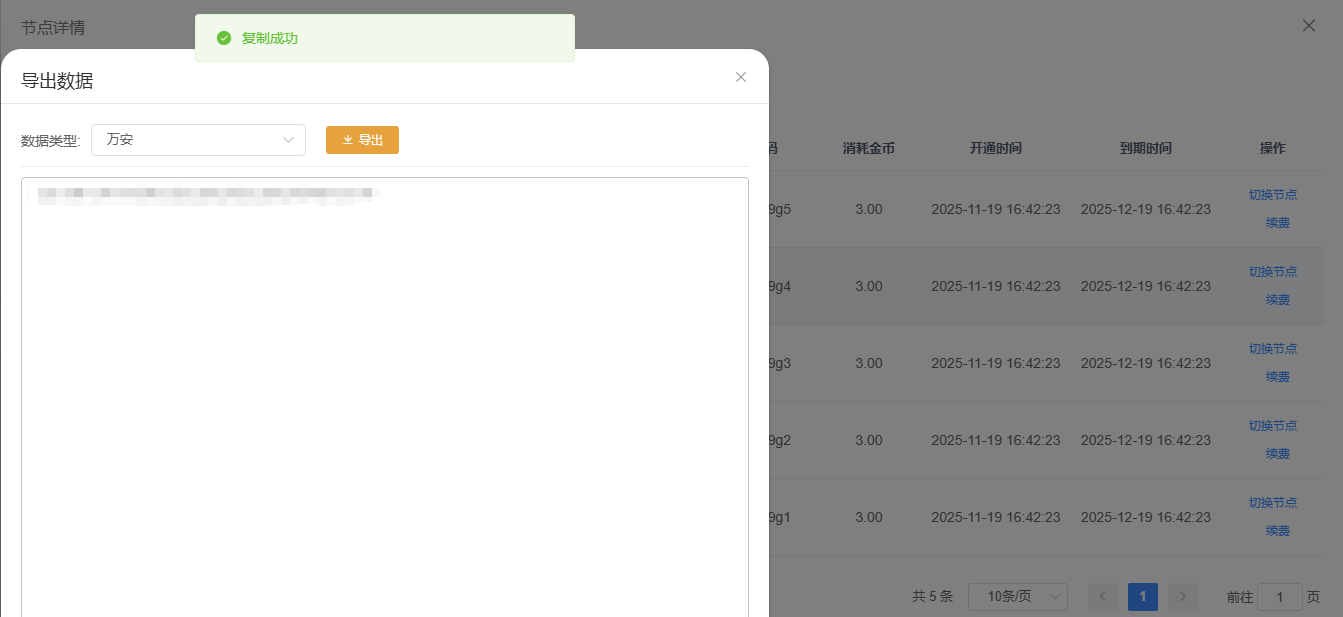Click 切换节点 in the fourth row
Image resolution: width=1343 pixels, height=617 pixels.
pyautogui.click(x=1272, y=426)
